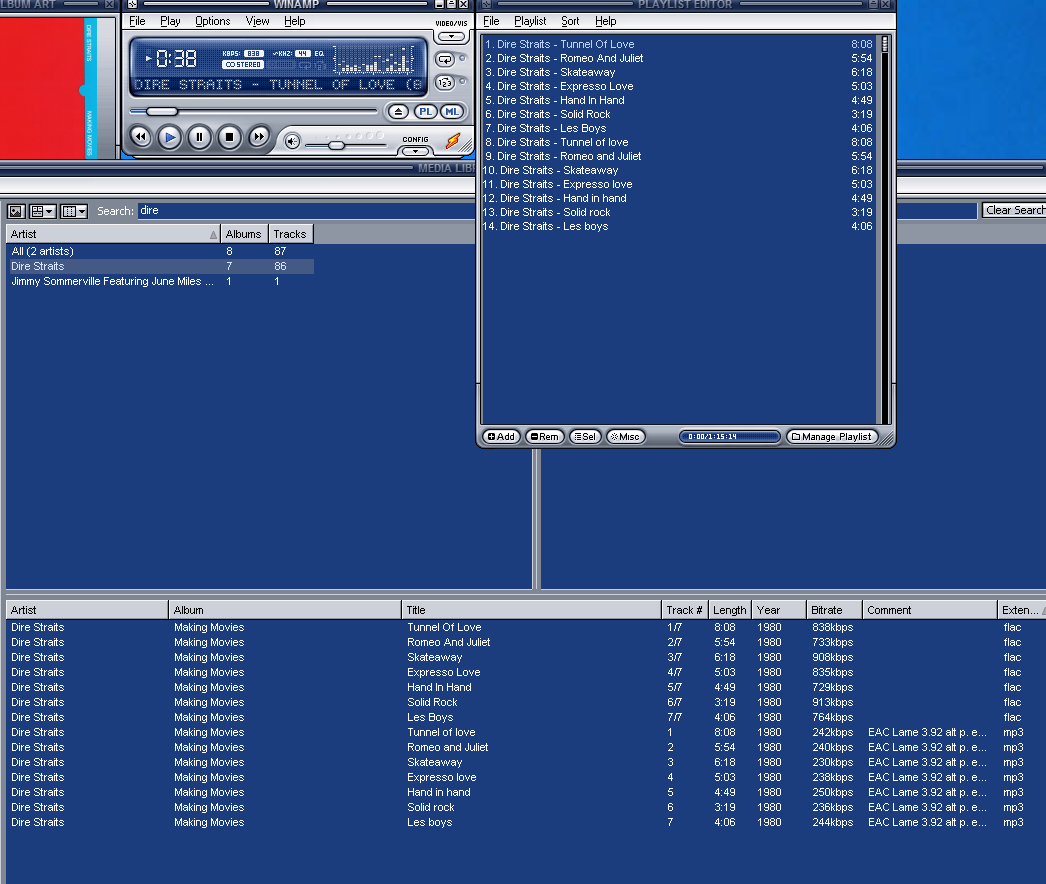Pause playback in Winamp
Image resolution: width=1046 pixels, height=884 pixels.
(x=199, y=137)
